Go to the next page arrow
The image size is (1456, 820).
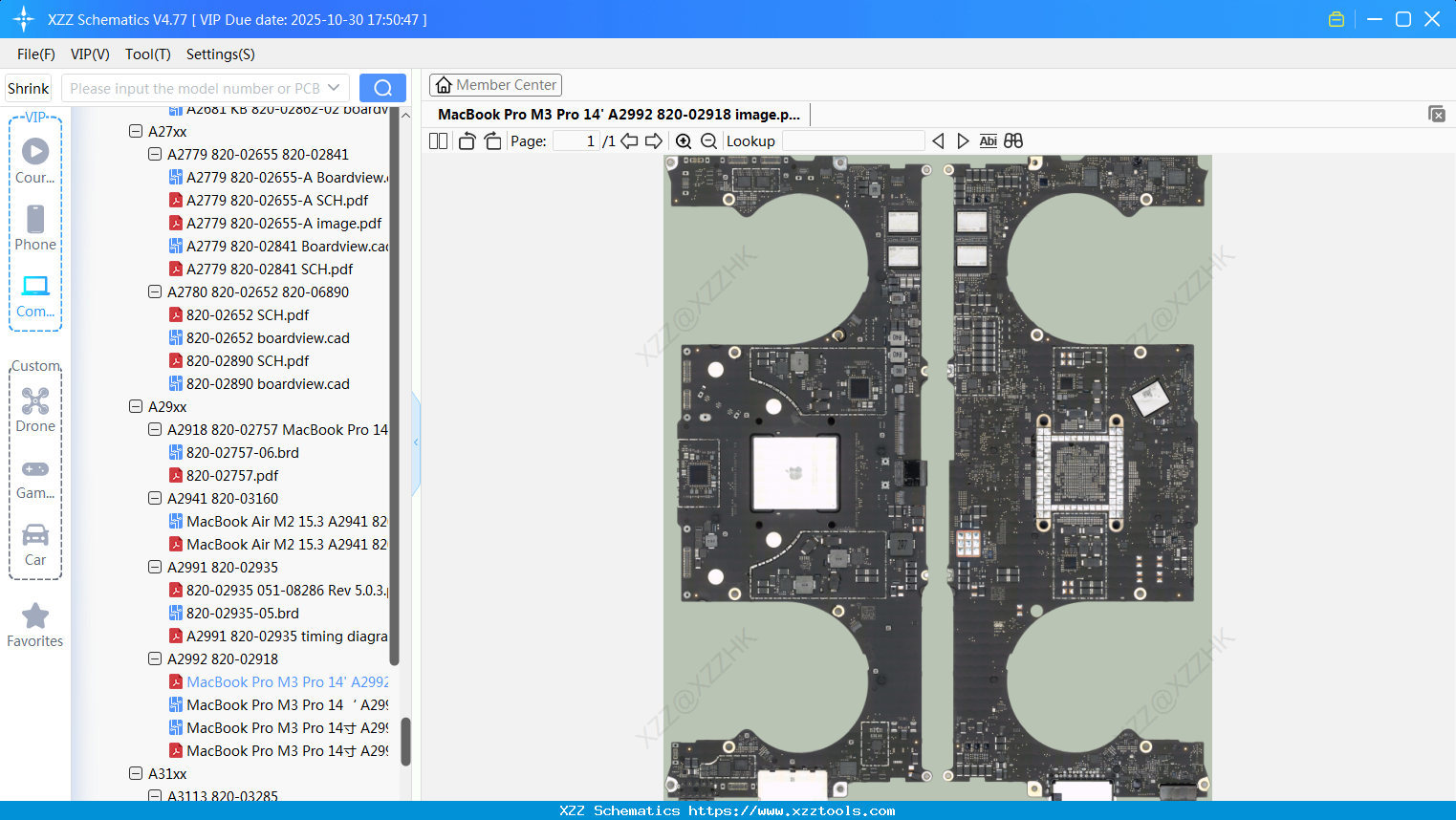coord(654,141)
